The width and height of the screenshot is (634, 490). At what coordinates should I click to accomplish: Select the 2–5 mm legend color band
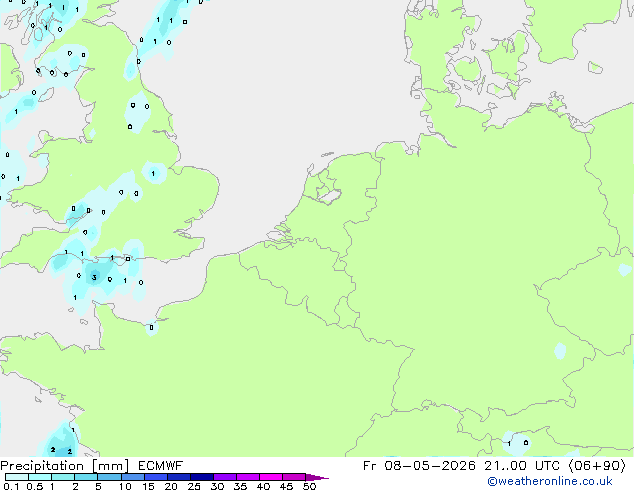(x=86, y=477)
